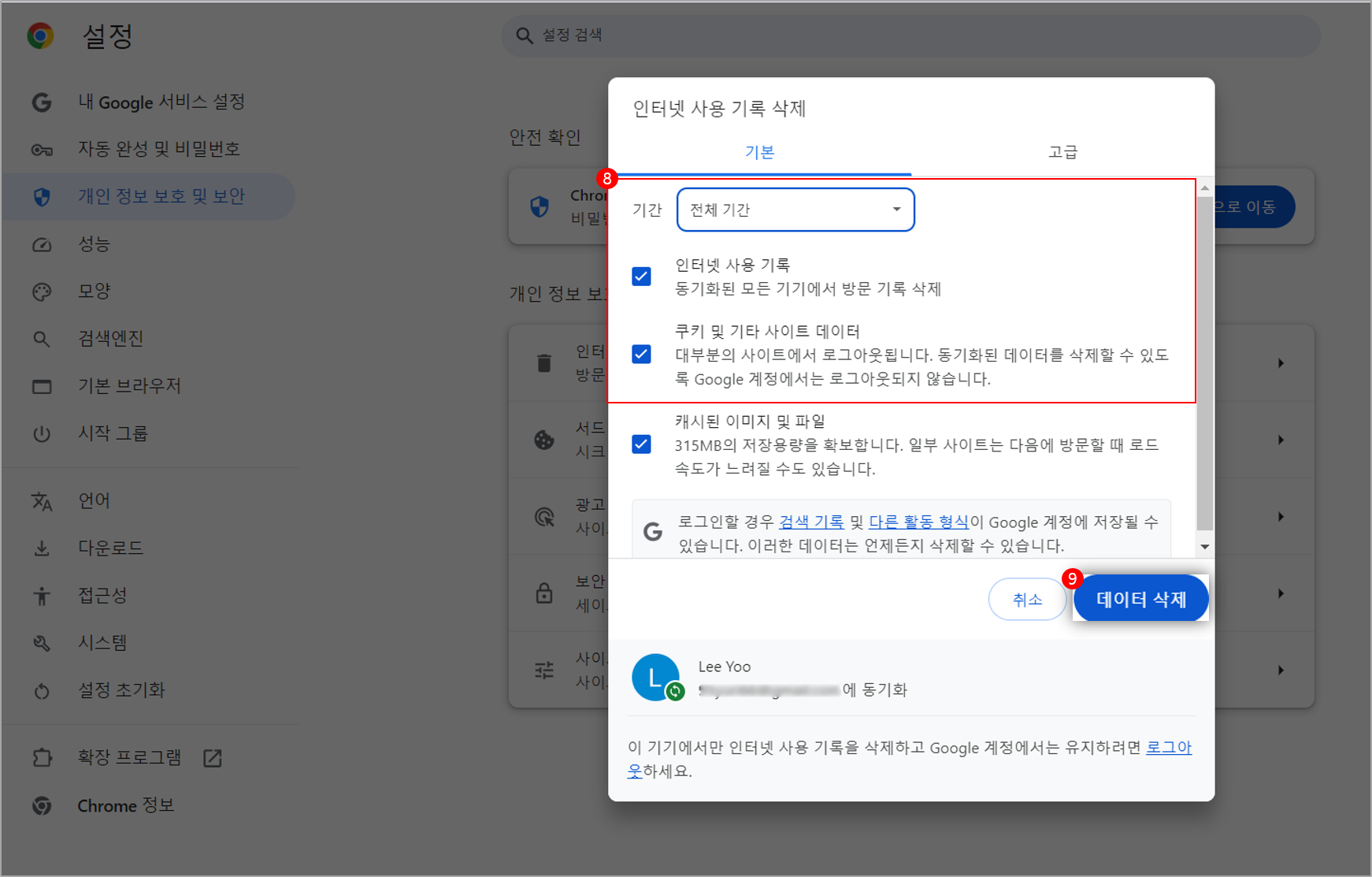Disable 쿠키 및 기타 사이트 데이터 checkbox
Screen dimensions: 1372x877
click(641, 355)
